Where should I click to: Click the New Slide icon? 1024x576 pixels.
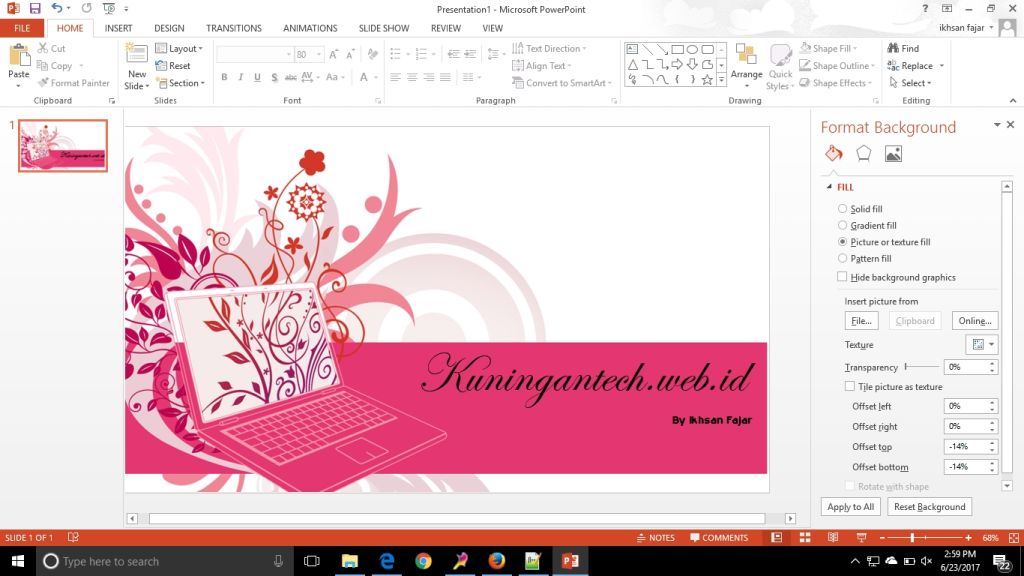136,55
